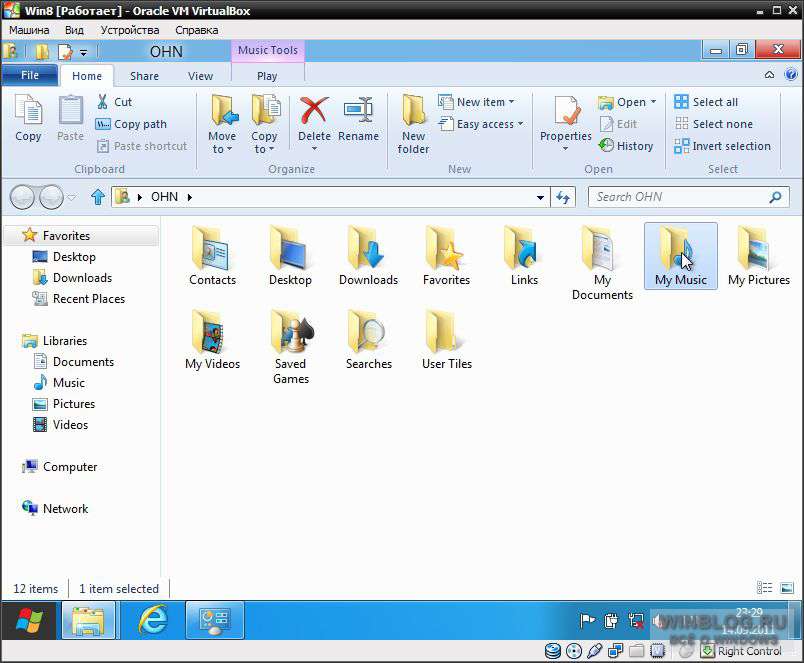Screen dimensions: 804x663
Task: Switch to details view in status bar
Action: (764, 588)
